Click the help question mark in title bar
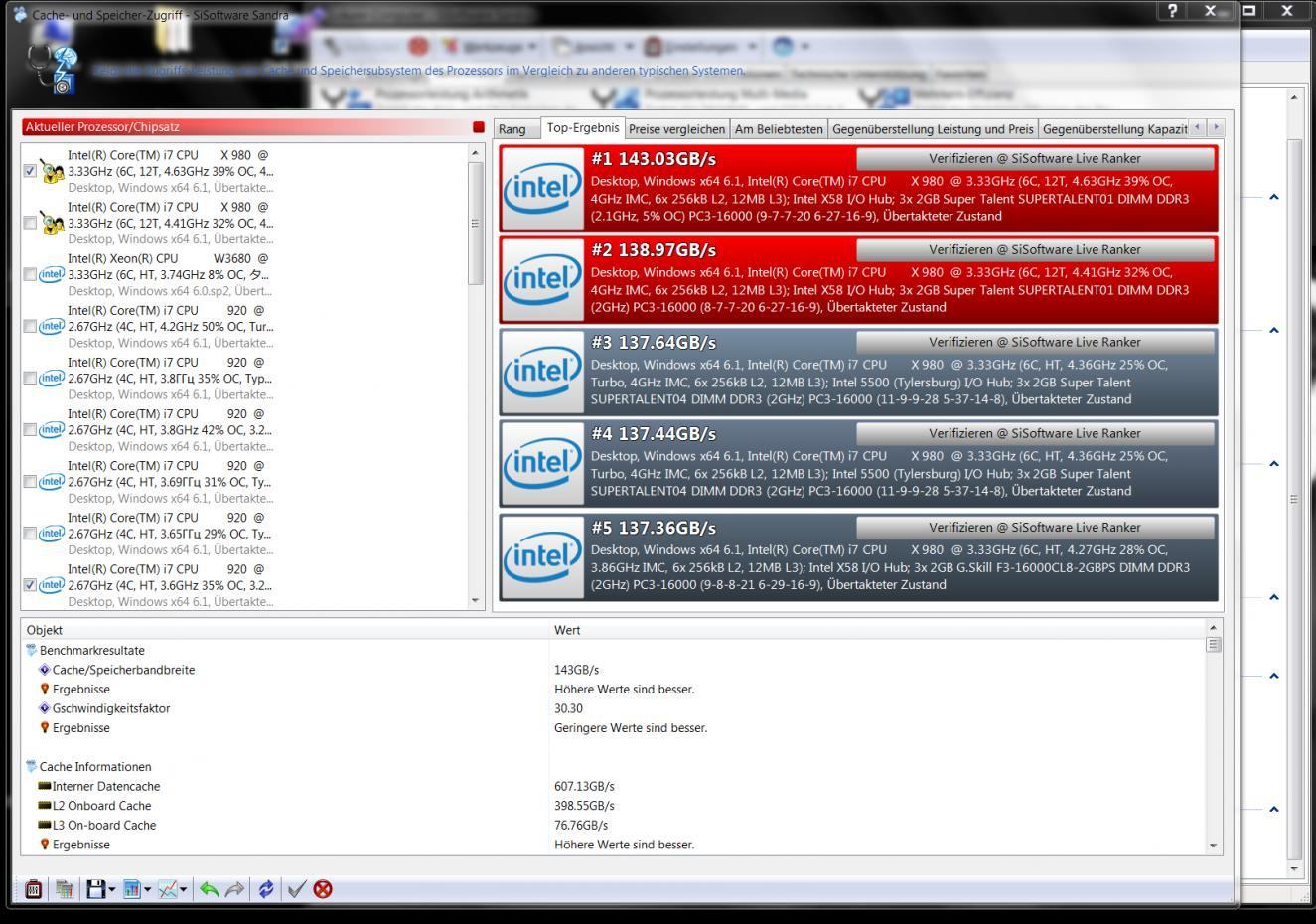Viewport: 1316px width, 924px height. pos(1173,10)
